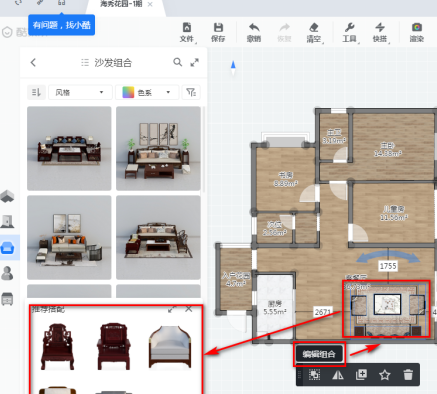Select the furniture sofa sidebar category

pos(8,247)
